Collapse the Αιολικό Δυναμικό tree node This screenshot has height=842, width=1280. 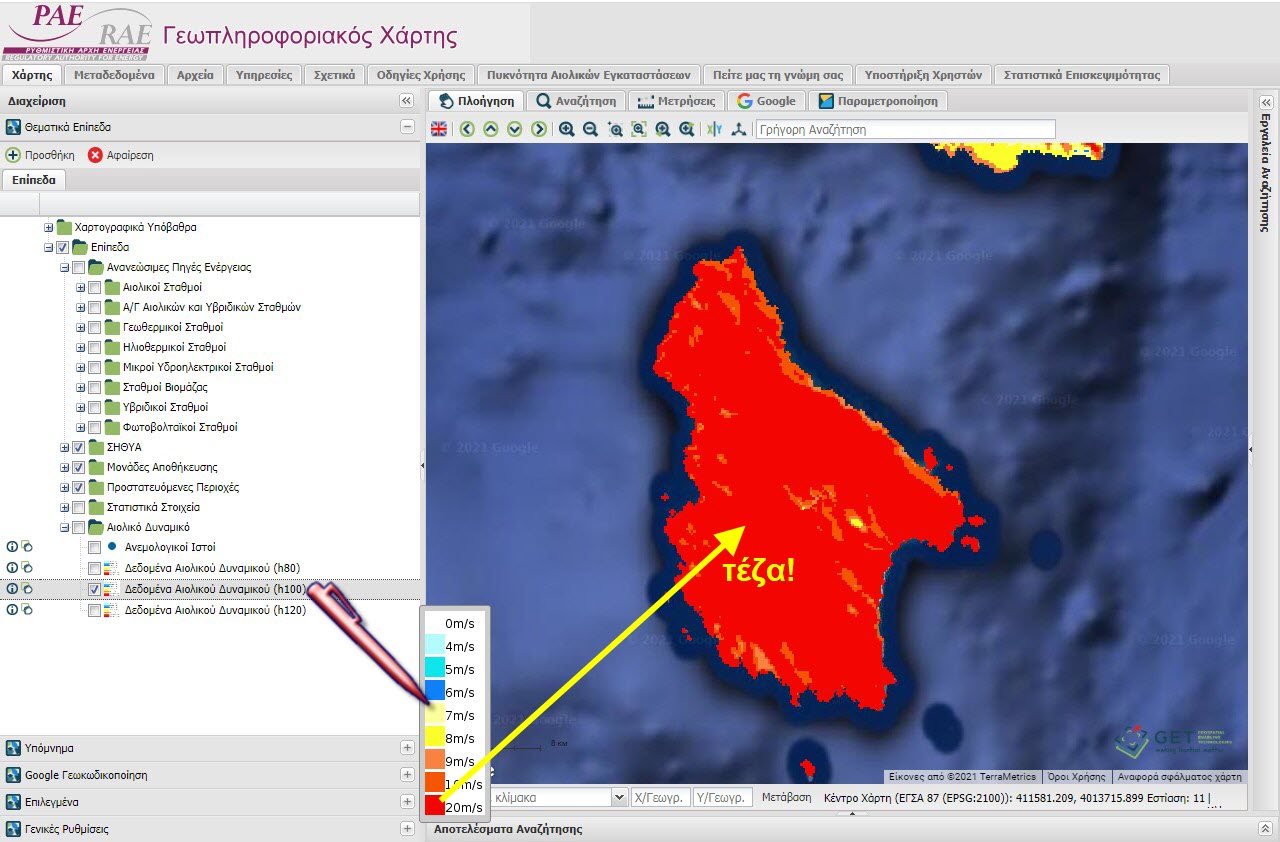(64, 527)
